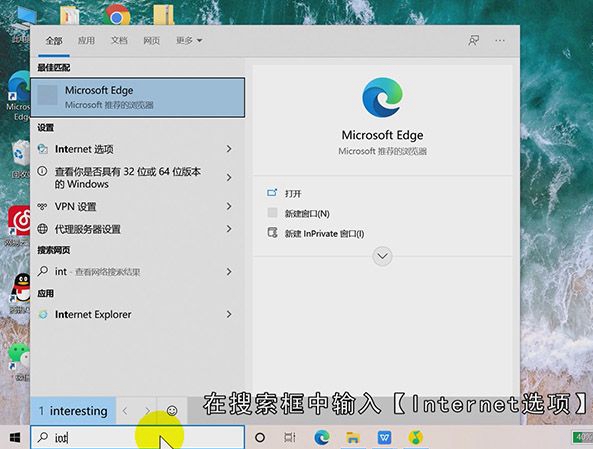The width and height of the screenshot is (593, 449).
Task: Select IME candidate 1 interesting
Action: pyautogui.click(x=73, y=411)
